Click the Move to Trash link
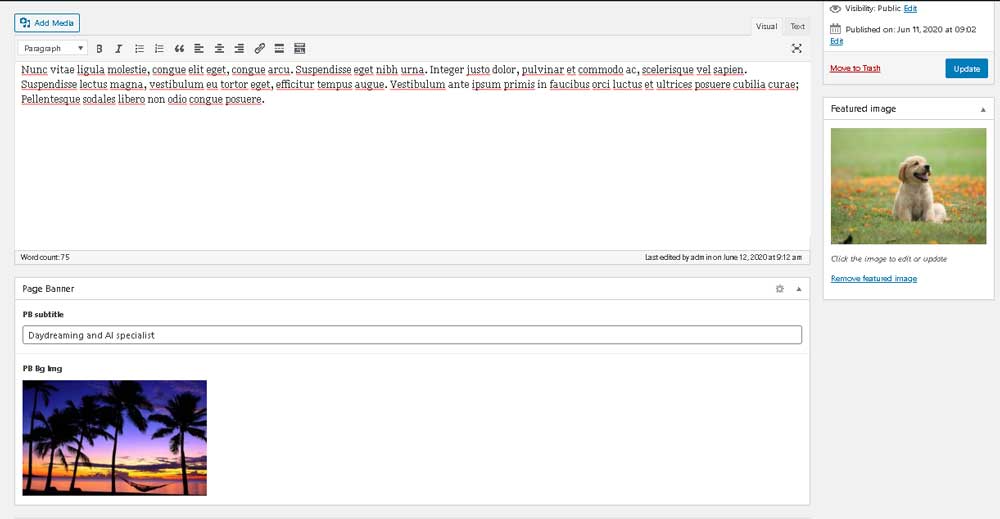This screenshot has height=519, width=1000. click(855, 68)
